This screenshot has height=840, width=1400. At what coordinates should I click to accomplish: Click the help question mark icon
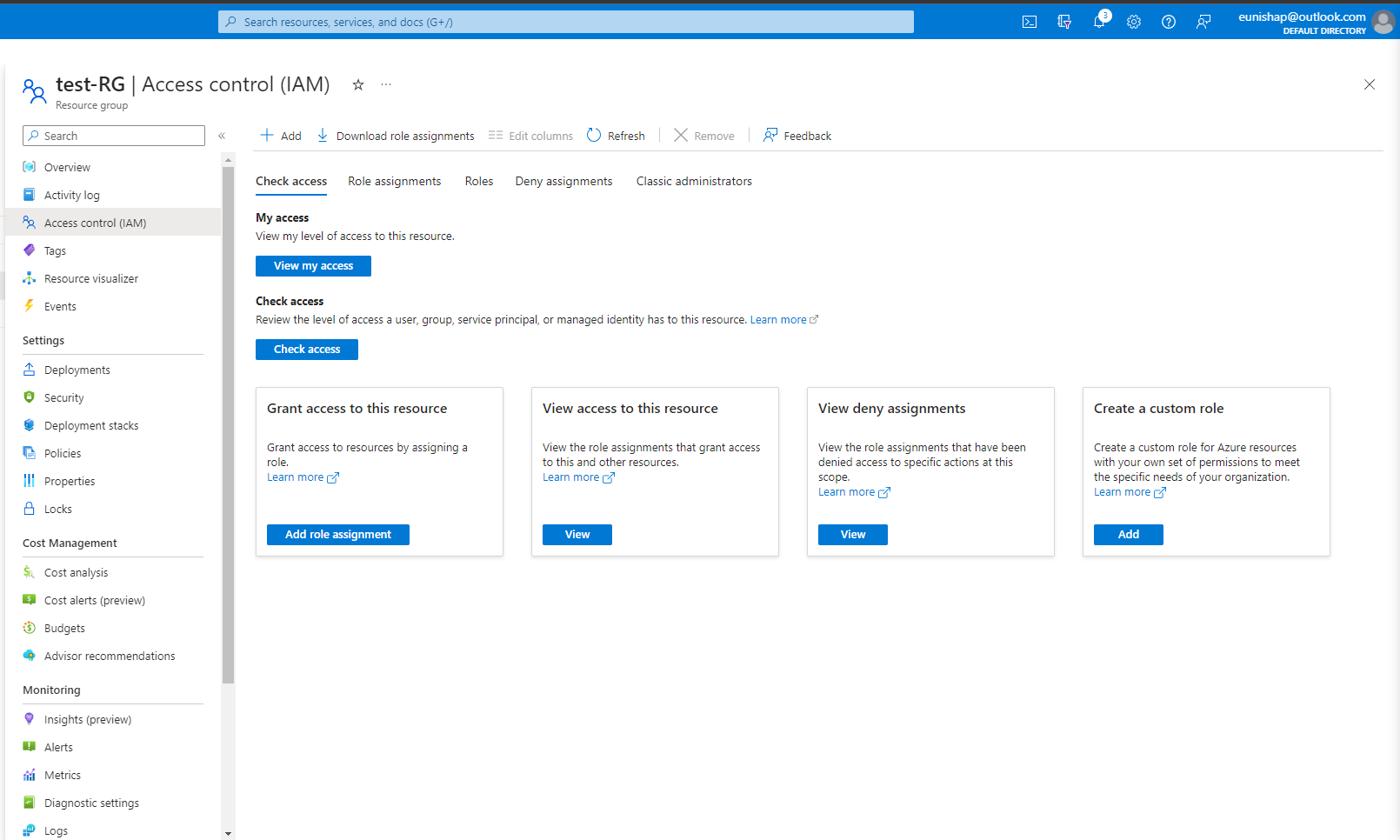(x=1169, y=22)
